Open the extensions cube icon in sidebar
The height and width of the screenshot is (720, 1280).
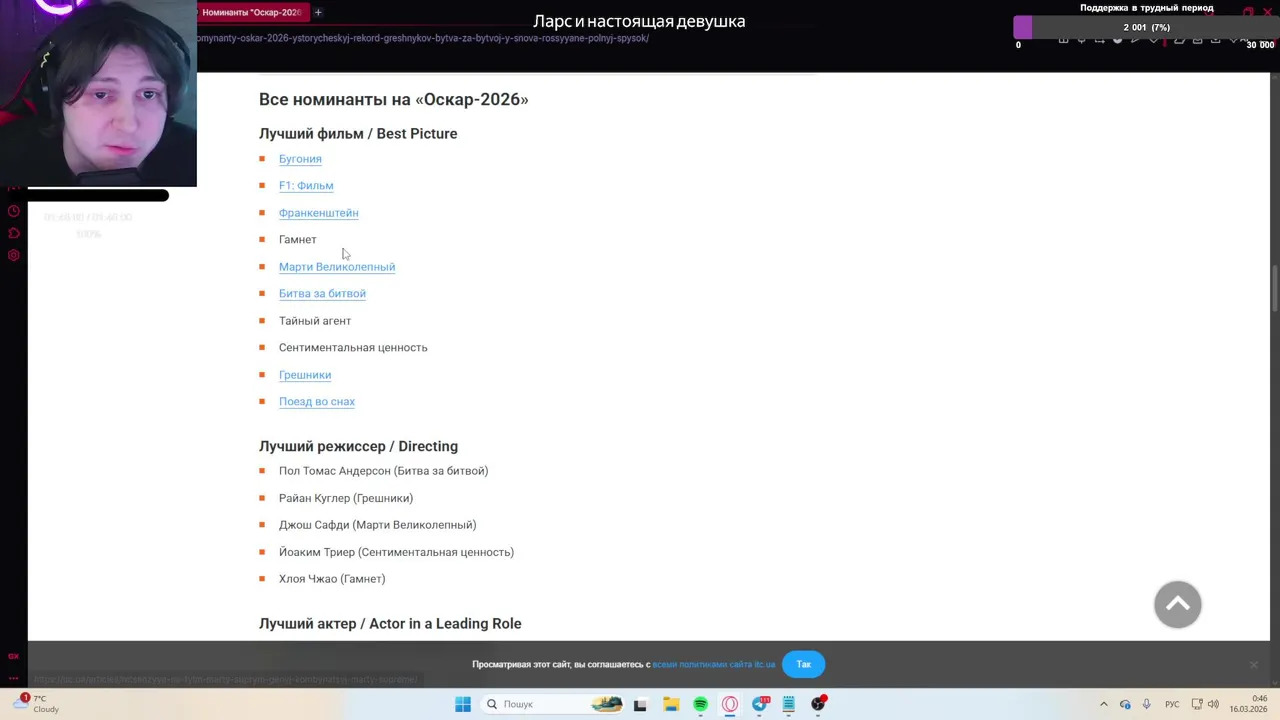click(13, 233)
